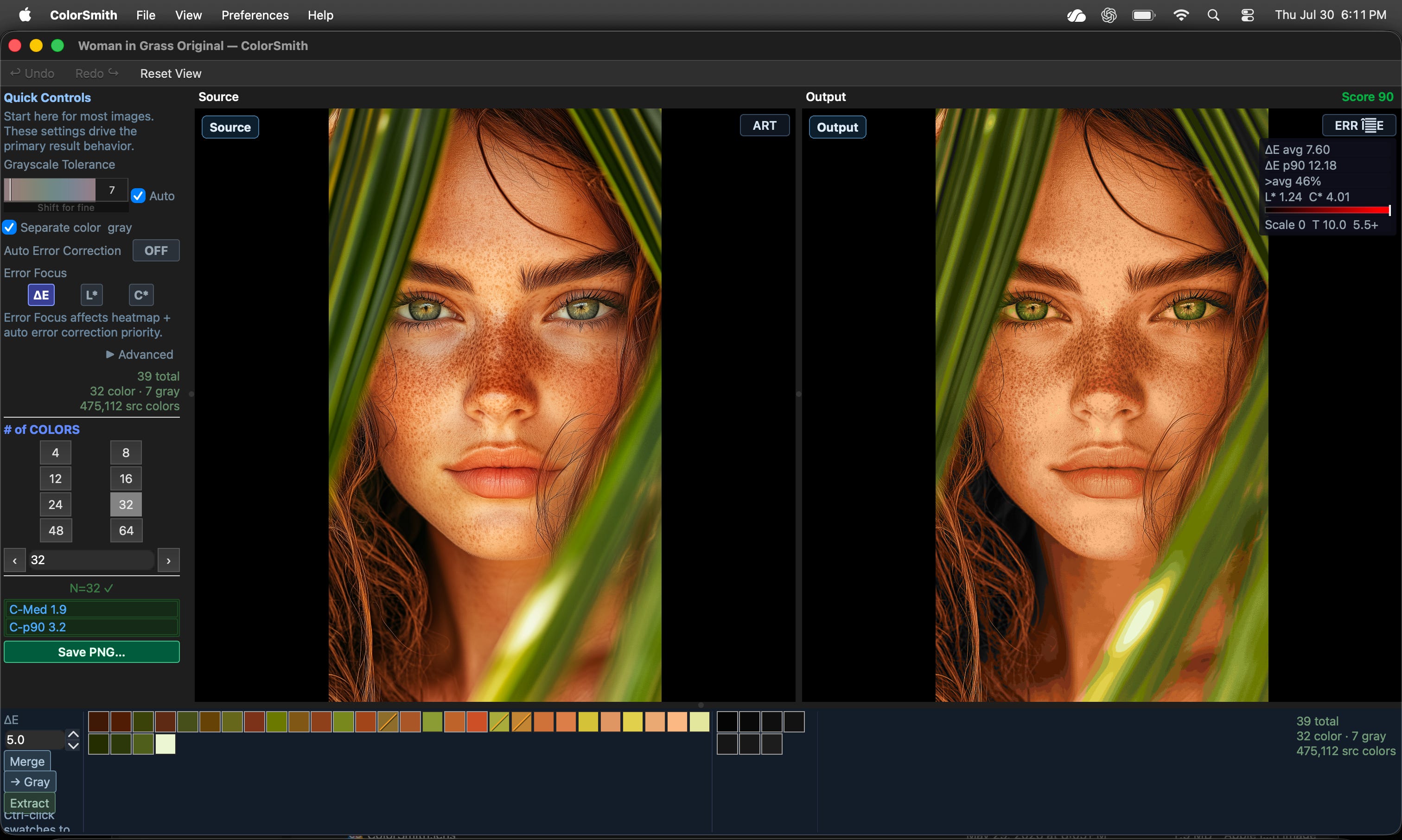Click the Redo arrow button
This screenshot has width=1402, height=840.
pyautogui.click(x=97, y=74)
